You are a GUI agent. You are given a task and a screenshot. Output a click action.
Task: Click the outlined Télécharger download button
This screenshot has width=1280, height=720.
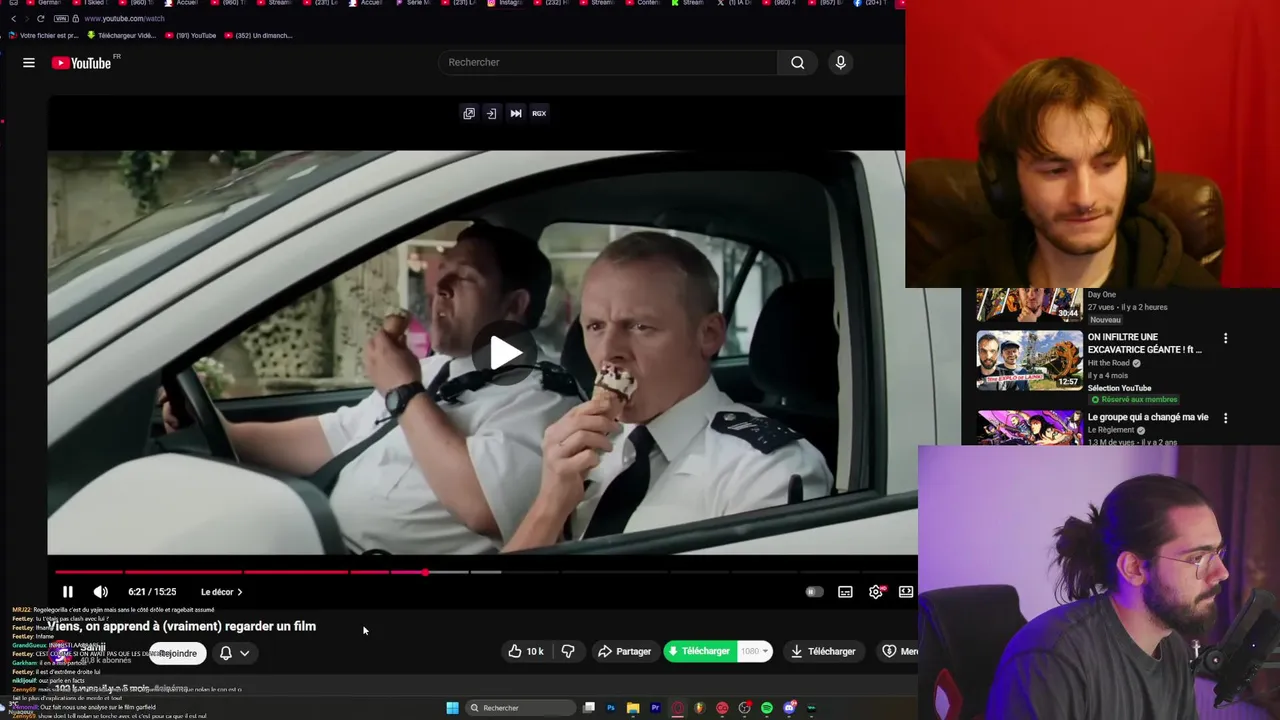click(823, 651)
